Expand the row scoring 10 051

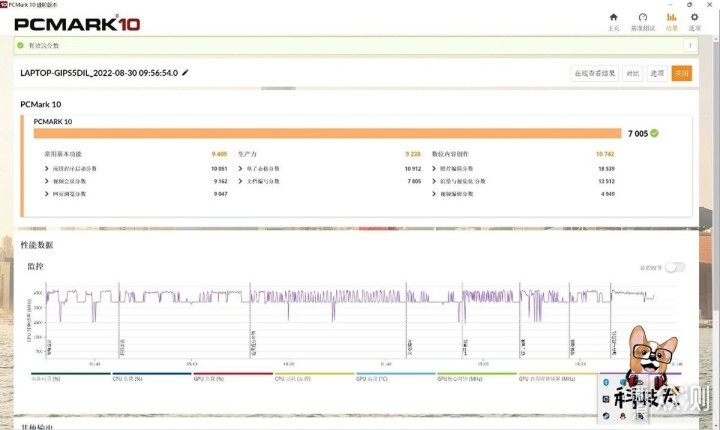coord(46,169)
